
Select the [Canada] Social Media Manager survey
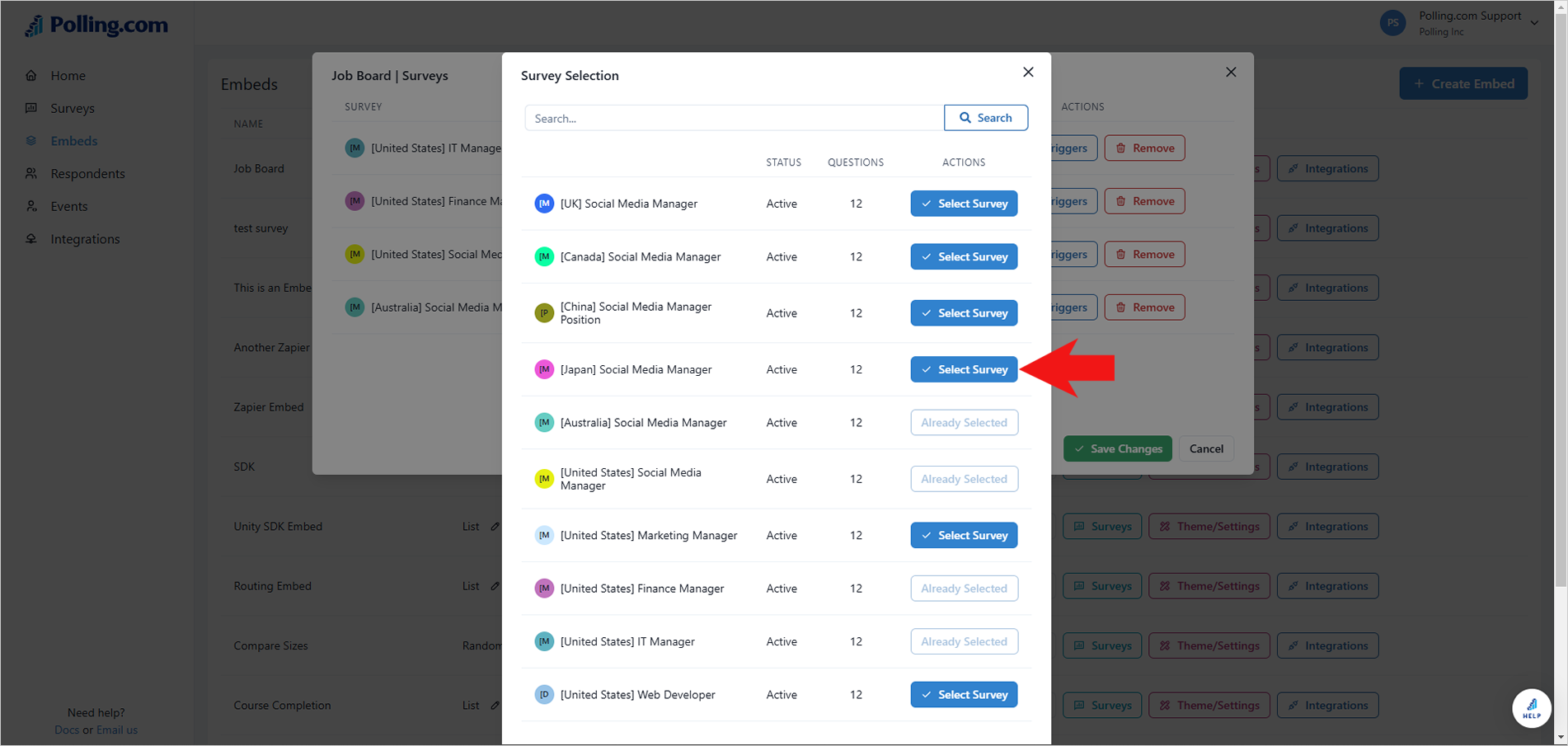click(964, 257)
